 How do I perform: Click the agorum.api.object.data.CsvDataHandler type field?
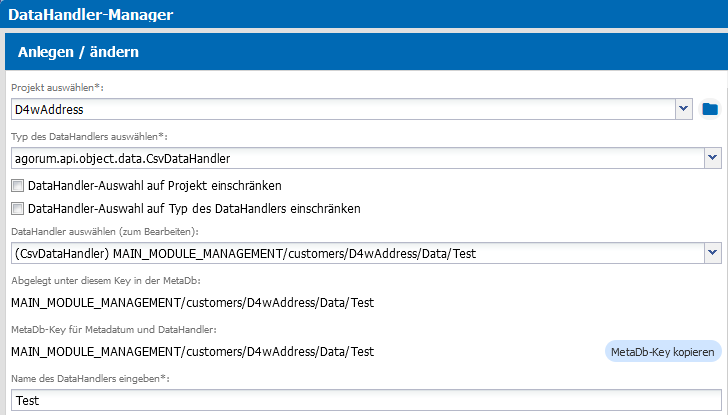click(358, 158)
